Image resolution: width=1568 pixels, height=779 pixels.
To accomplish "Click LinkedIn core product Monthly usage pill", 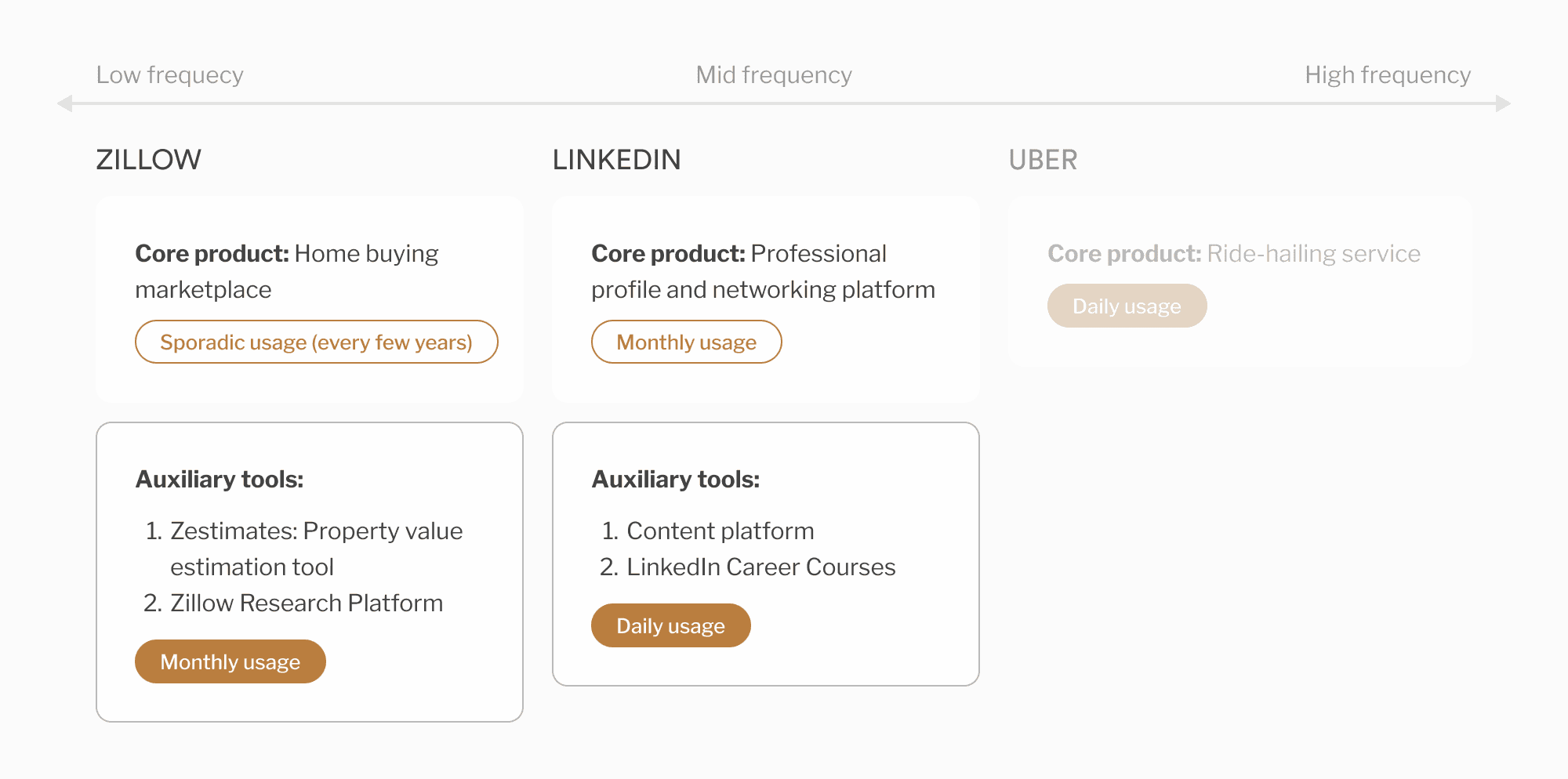I will pyautogui.click(x=687, y=342).
